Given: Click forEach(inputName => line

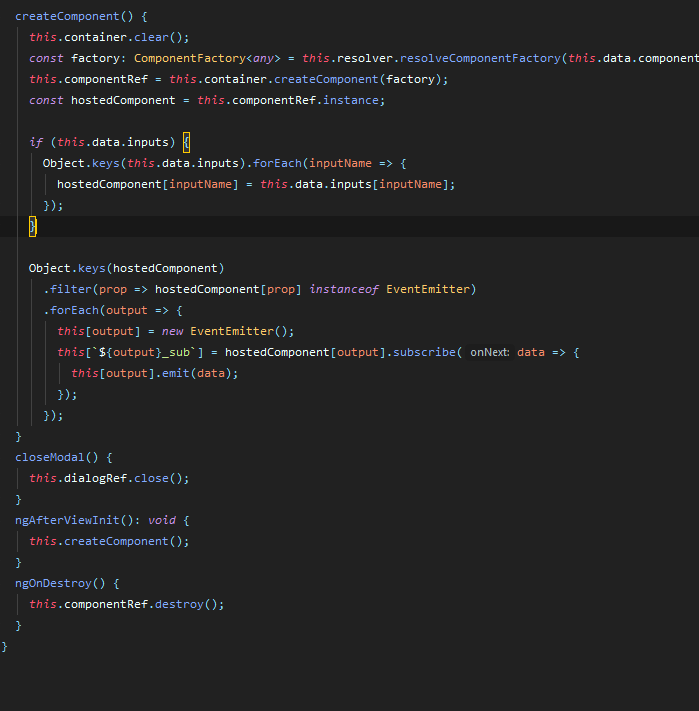Looking at the screenshot, I should 224,163.
